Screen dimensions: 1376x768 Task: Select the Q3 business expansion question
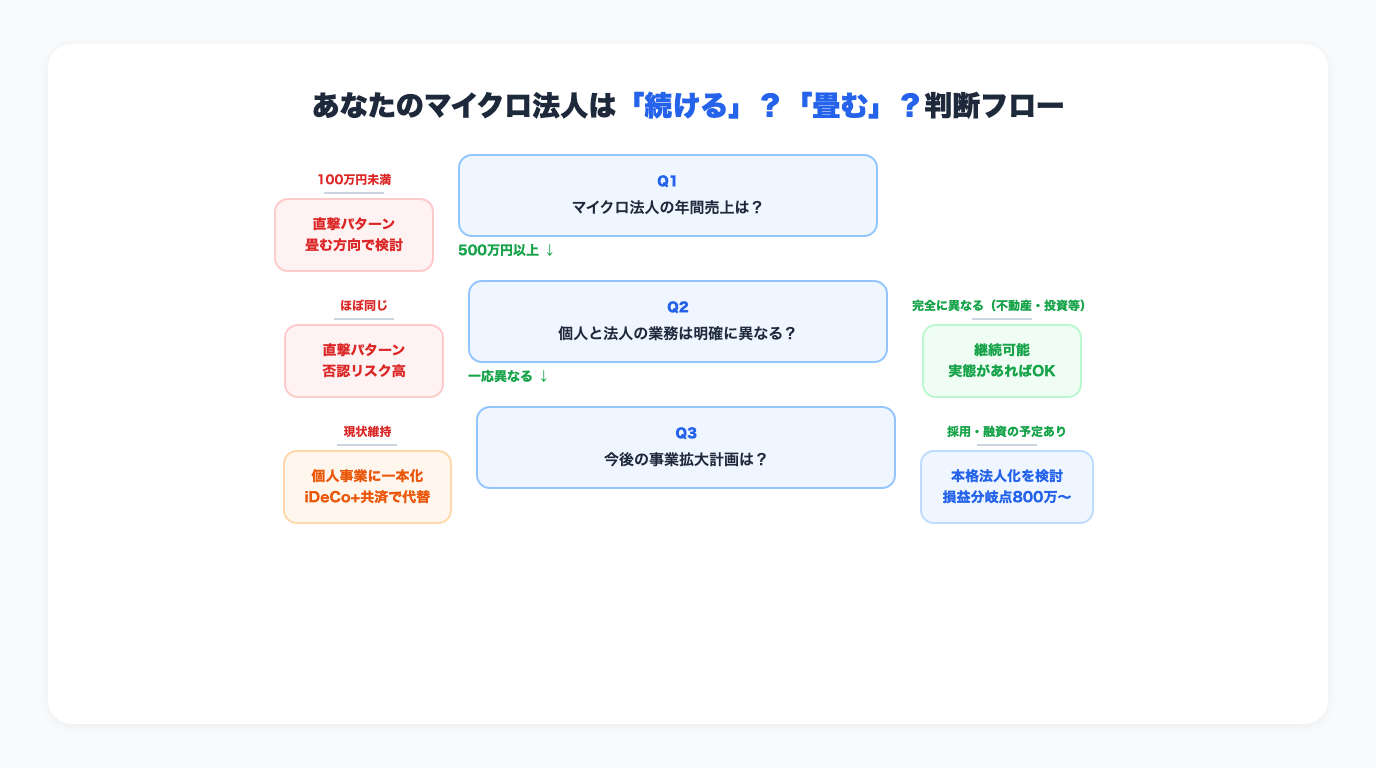click(x=685, y=447)
